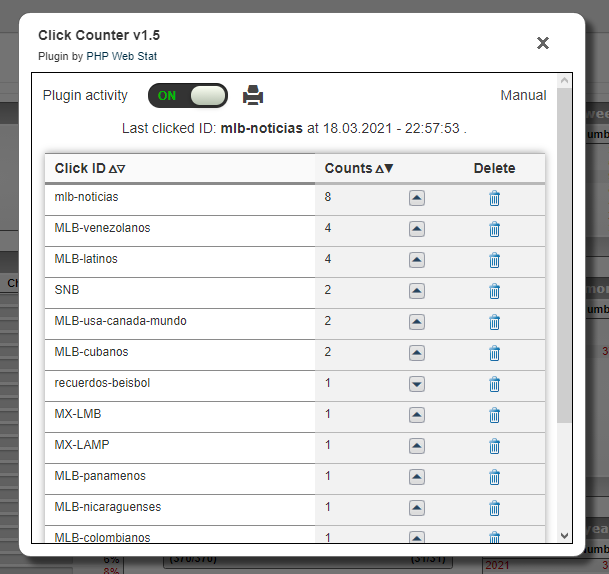Viewport: 609px width, 574px height.
Task: Expand the MX-LAMP row arrow button
Action: [417, 446]
